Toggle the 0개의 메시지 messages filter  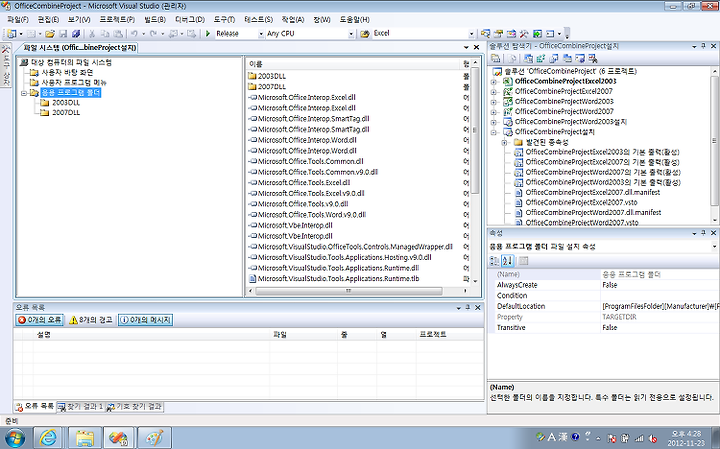coord(145,320)
